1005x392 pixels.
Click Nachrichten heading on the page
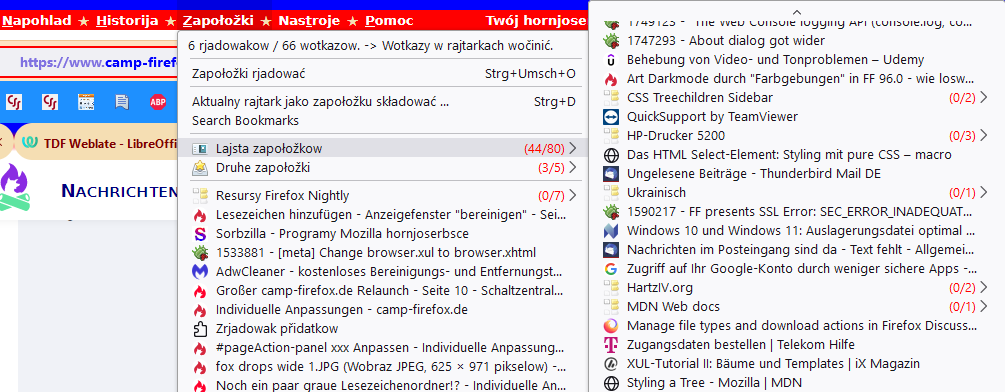click(119, 191)
